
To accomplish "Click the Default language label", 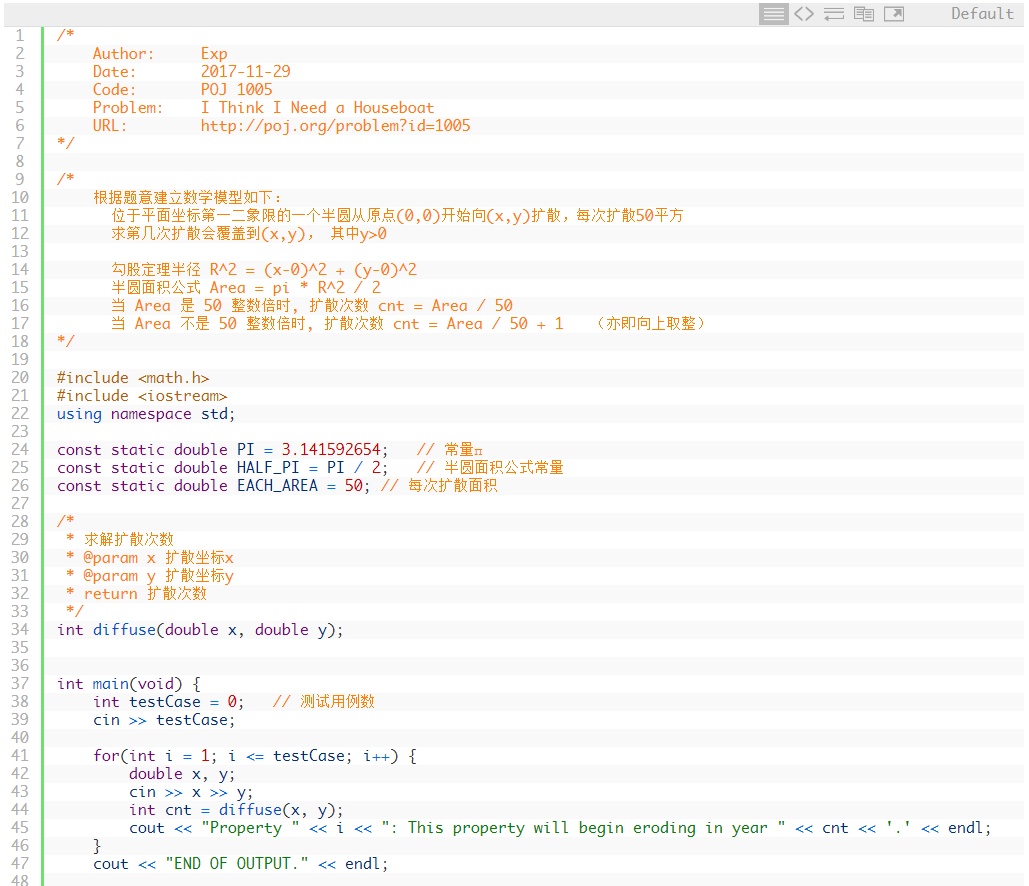I will pyautogui.click(x=982, y=14).
